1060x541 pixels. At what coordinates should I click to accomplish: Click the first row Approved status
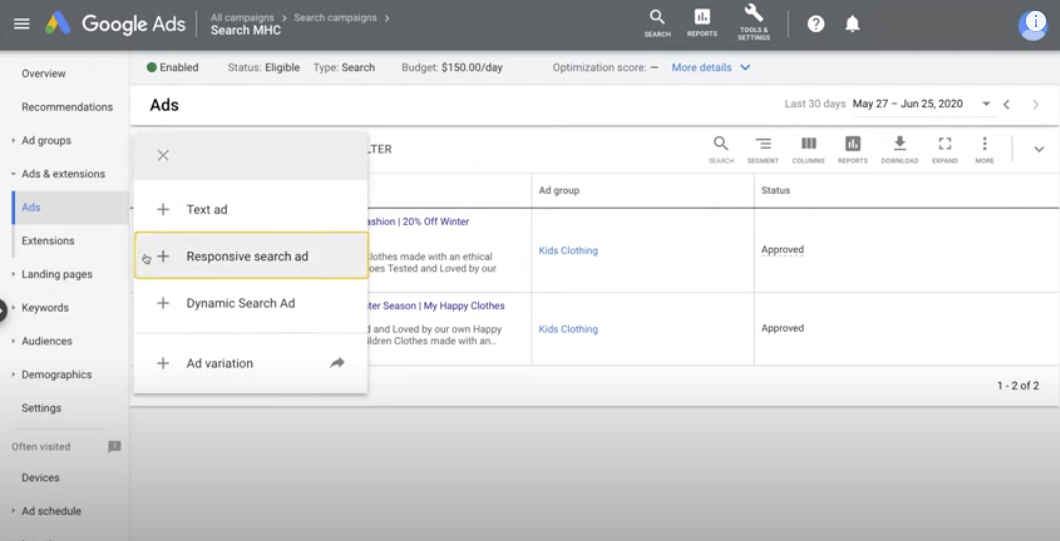782,250
